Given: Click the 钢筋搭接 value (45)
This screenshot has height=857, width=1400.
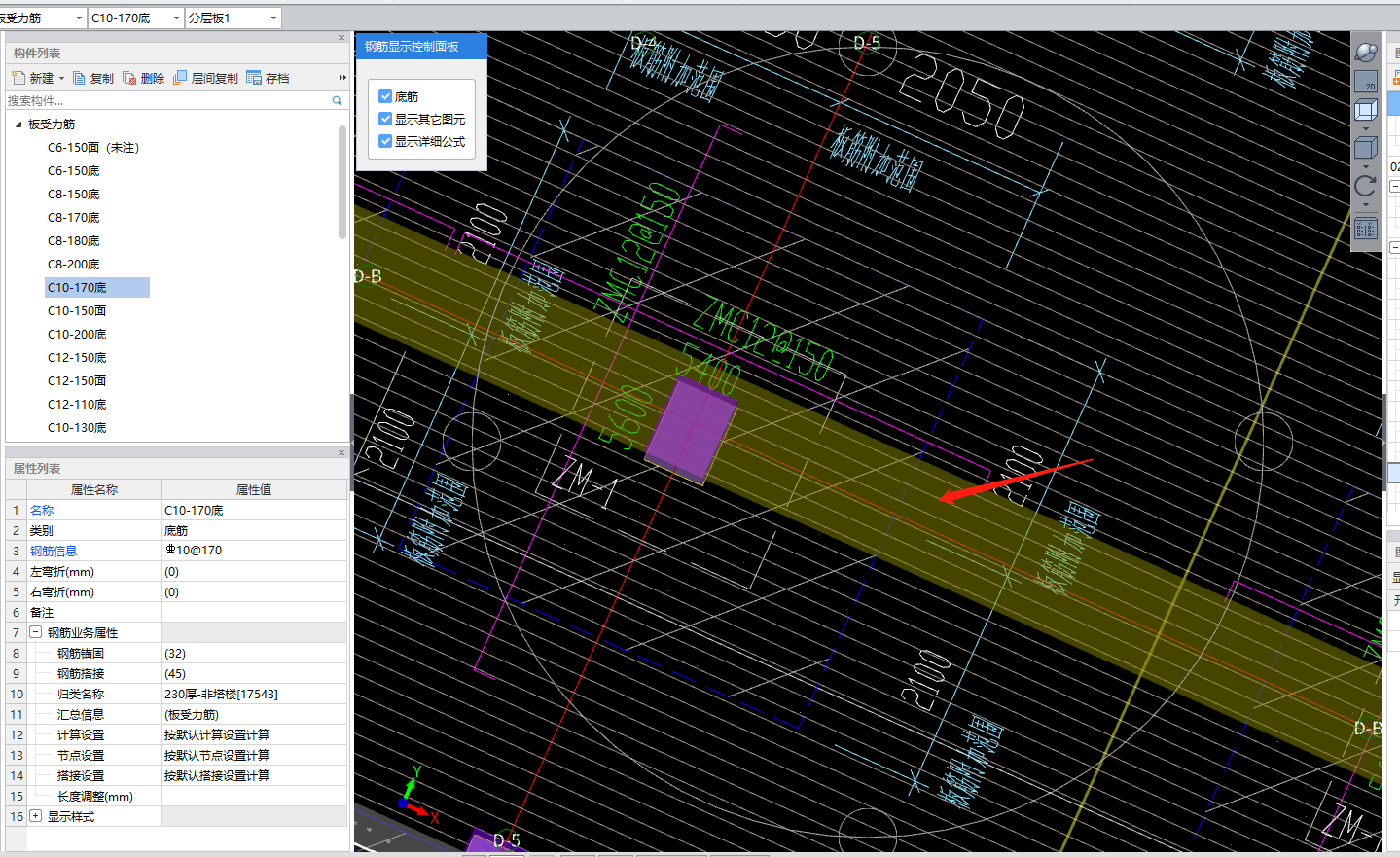Looking at the screenshot, I should pyautogui.click(x=254, y=674).
